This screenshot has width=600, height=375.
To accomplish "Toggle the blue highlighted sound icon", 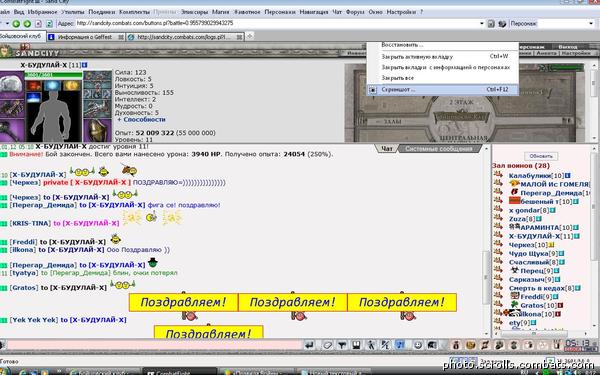I will click(x=400, y=345).
